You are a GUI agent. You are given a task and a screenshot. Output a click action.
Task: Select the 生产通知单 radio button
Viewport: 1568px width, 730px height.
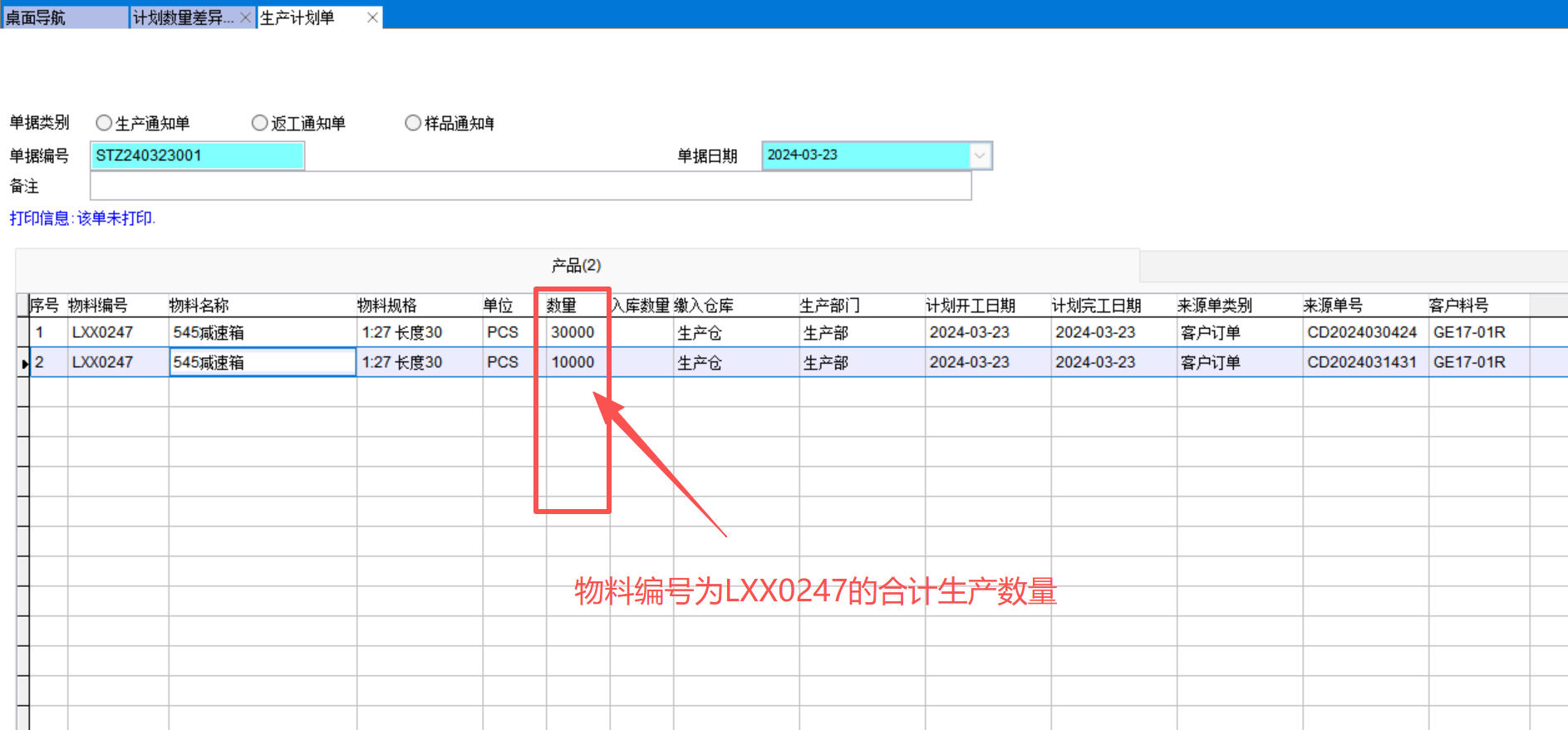click(104, 123)
